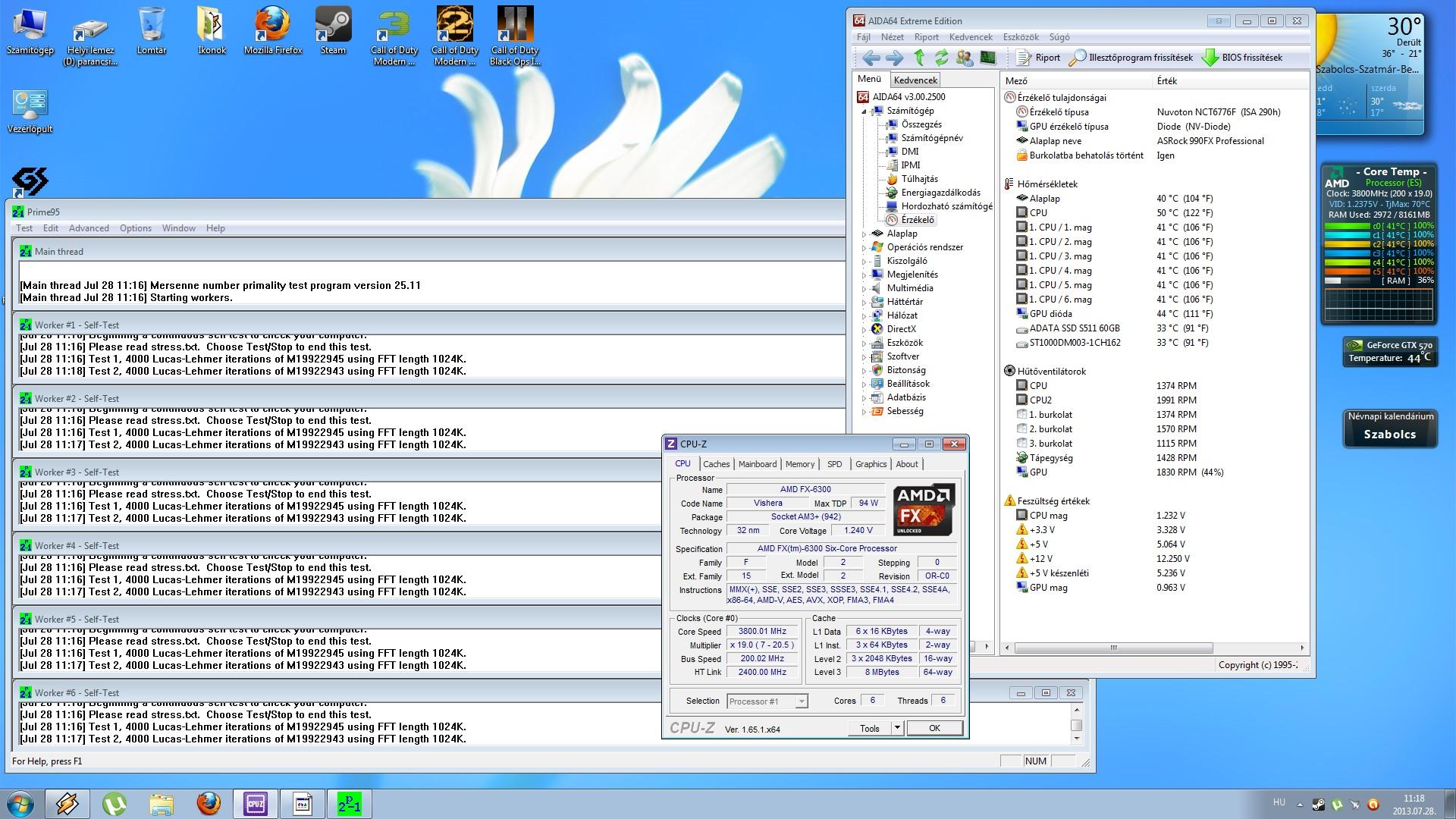Open Mozilla Firefox desktop shortcut
Viewport: 1456px width, 819px height.
tap(273, 31)
